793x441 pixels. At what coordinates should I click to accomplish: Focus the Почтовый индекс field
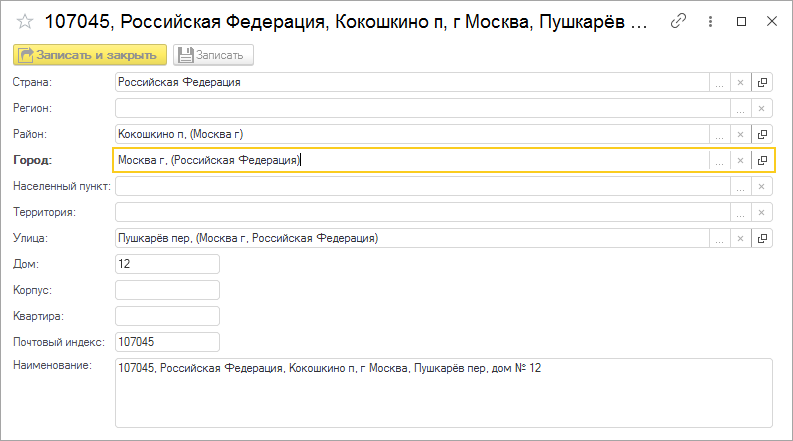(167, 342)
